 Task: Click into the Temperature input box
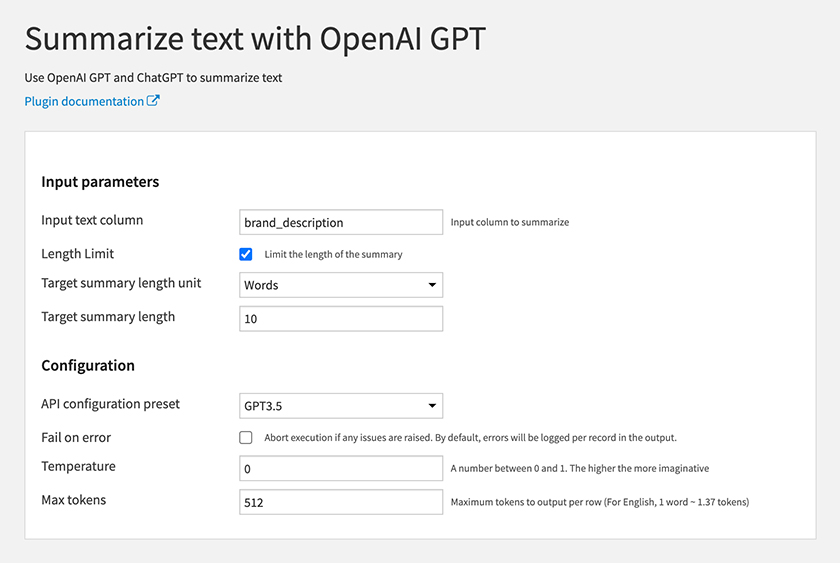coord(341,469)
